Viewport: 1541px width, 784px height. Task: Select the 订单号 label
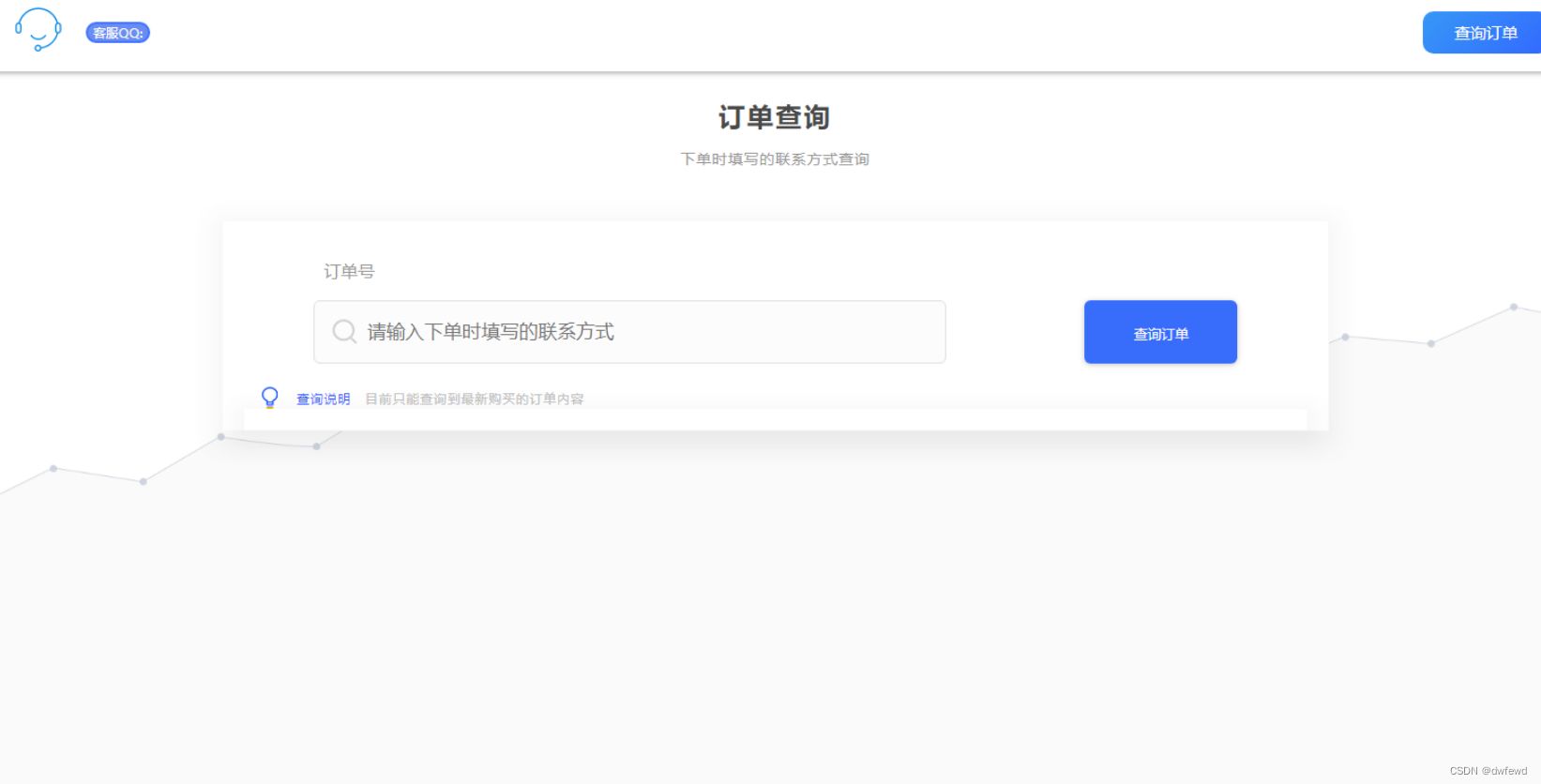pyautogui.click(x=349, y=272)
